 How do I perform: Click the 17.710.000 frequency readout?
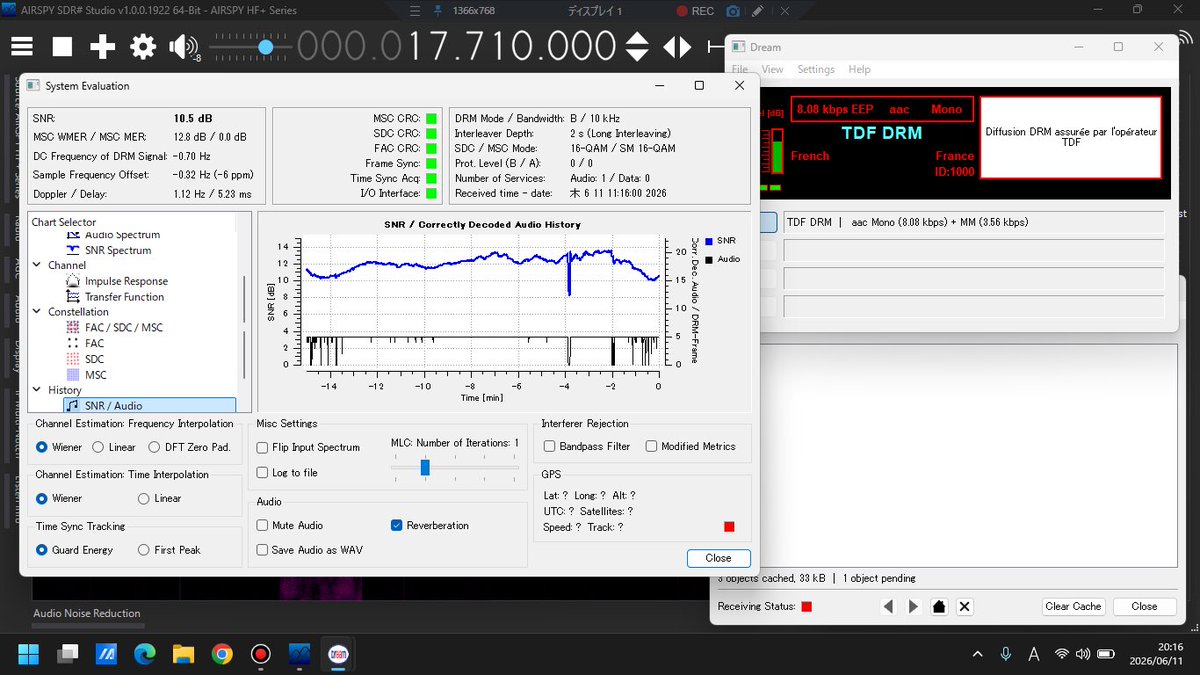(511, 46)
